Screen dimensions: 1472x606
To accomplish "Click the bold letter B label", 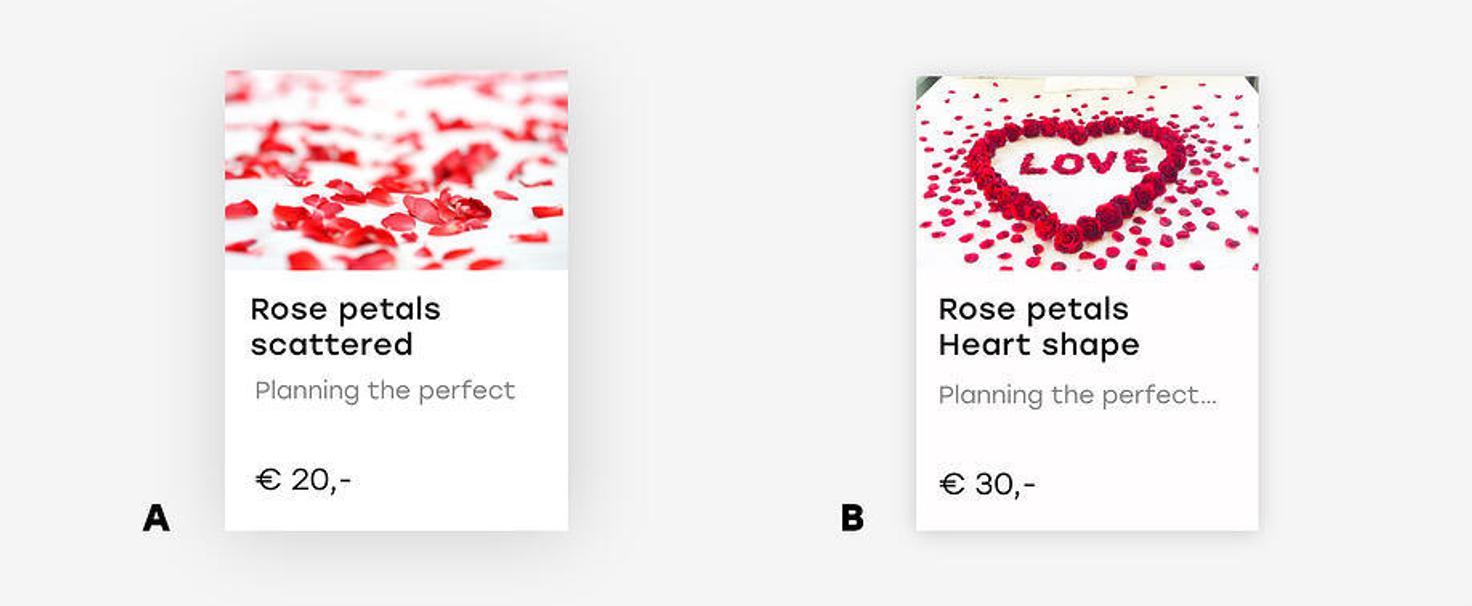I will tap(852, 518).
